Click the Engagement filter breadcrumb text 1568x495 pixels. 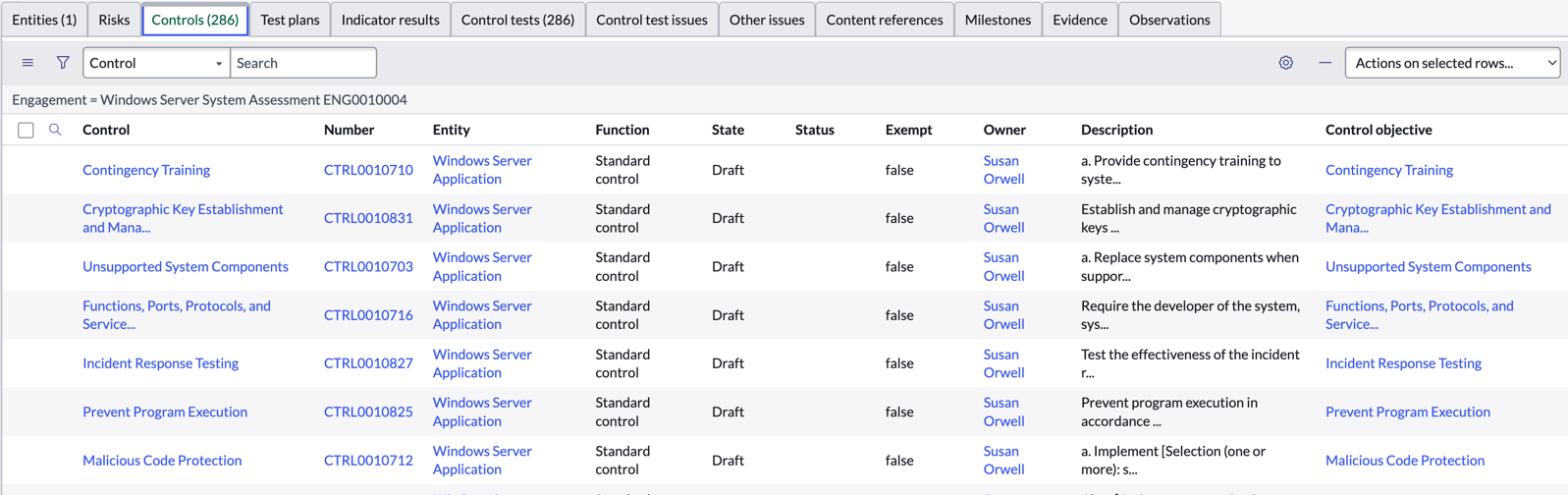click(x=209, y=100)
